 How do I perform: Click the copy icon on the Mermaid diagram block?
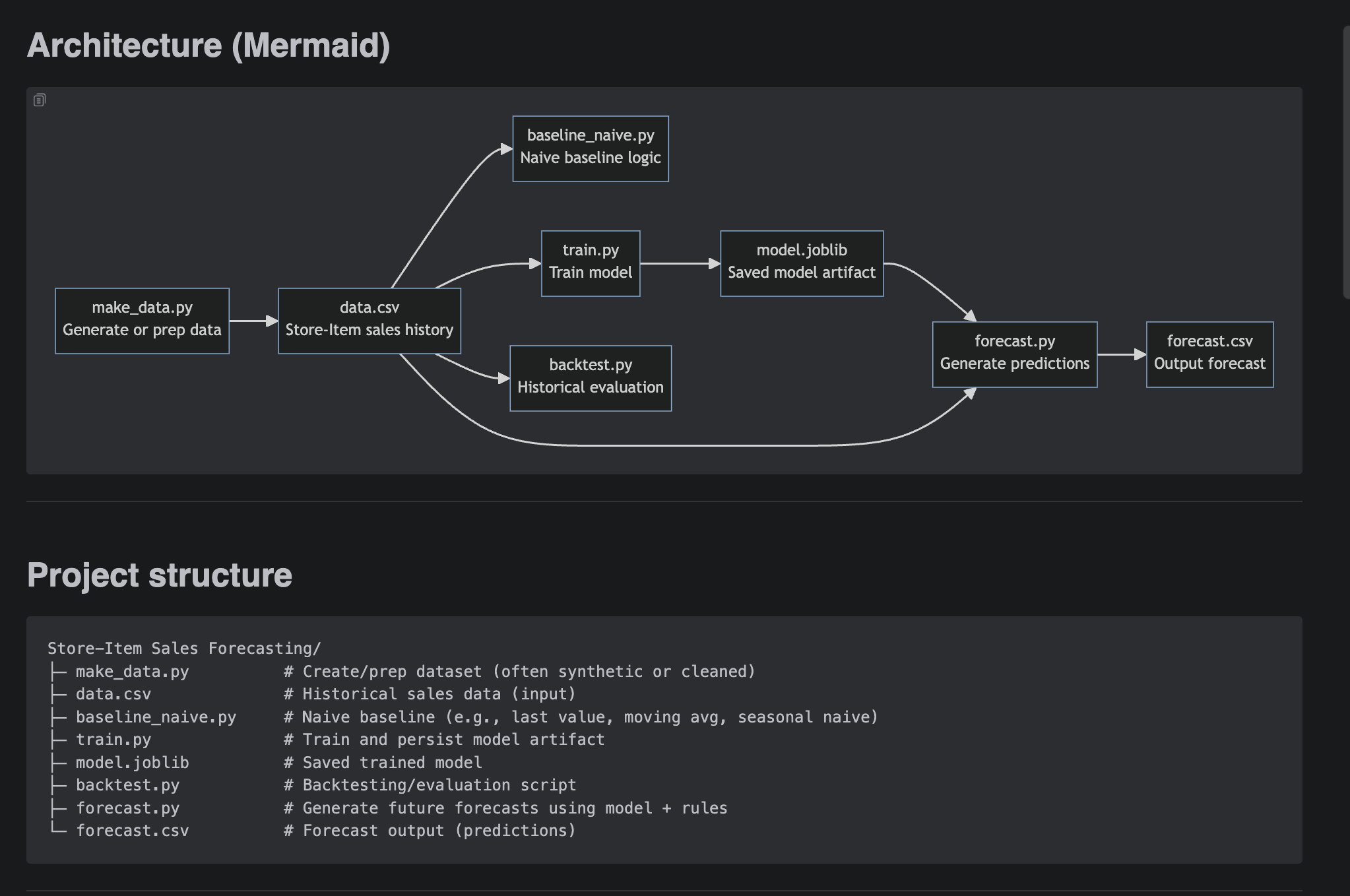40,100
